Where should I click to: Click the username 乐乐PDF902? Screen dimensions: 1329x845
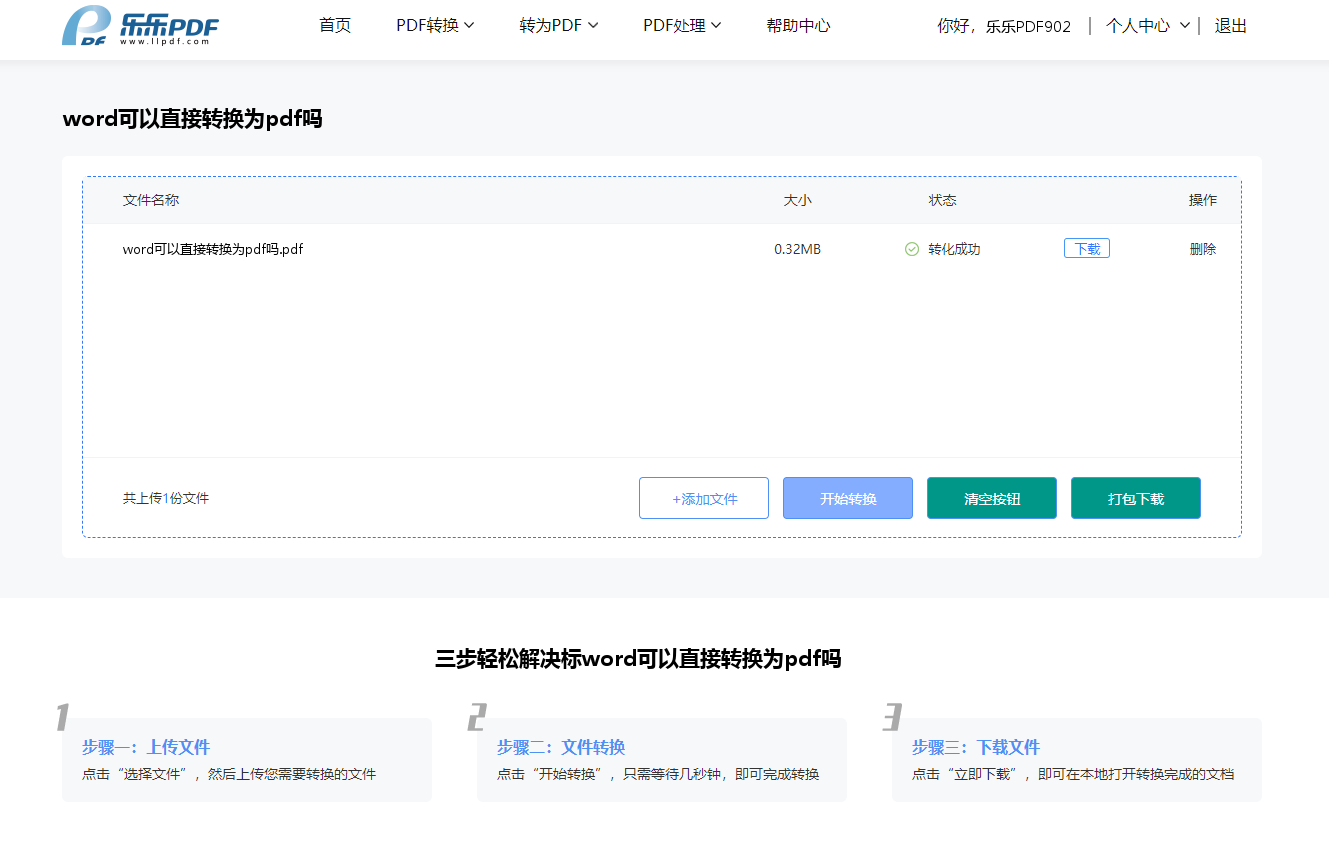(x=1028, y=27)
